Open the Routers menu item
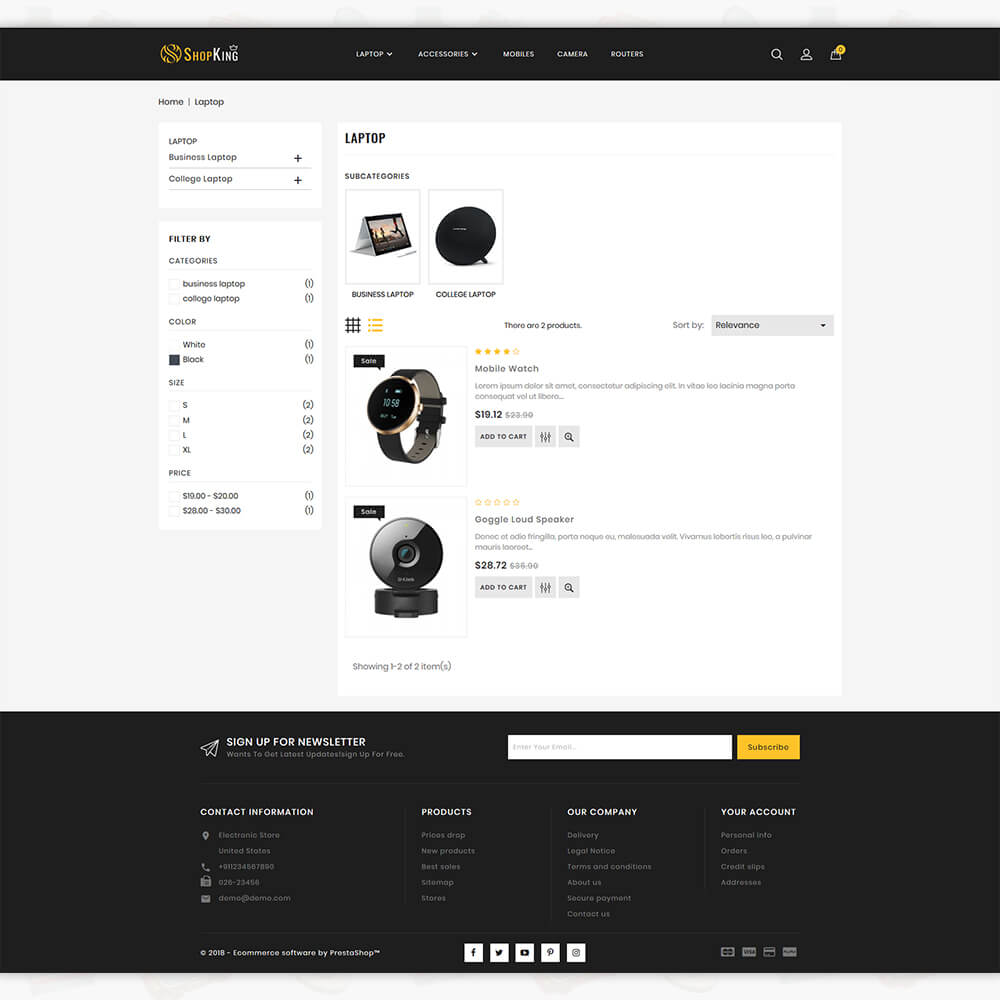The width and height of the screenshot is (1000, 1000). [627, 54]
